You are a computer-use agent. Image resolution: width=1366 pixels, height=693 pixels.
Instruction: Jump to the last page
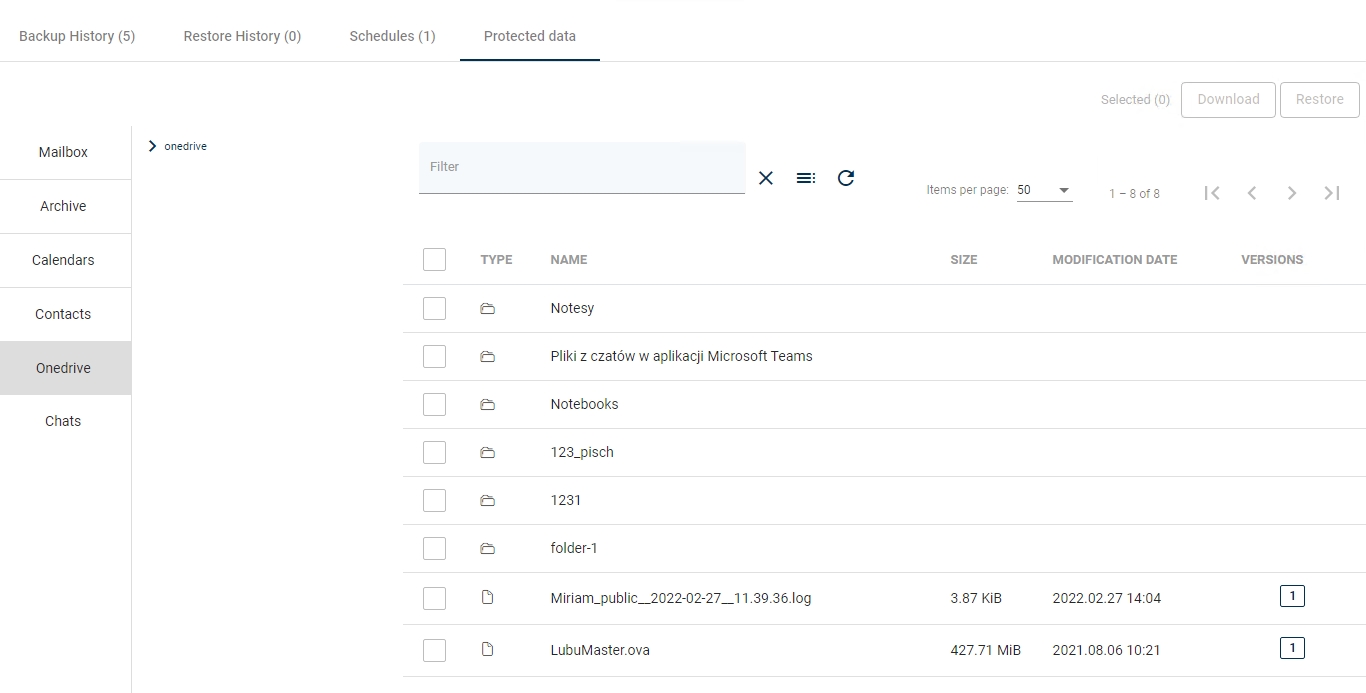click(x=1332, y=193)
